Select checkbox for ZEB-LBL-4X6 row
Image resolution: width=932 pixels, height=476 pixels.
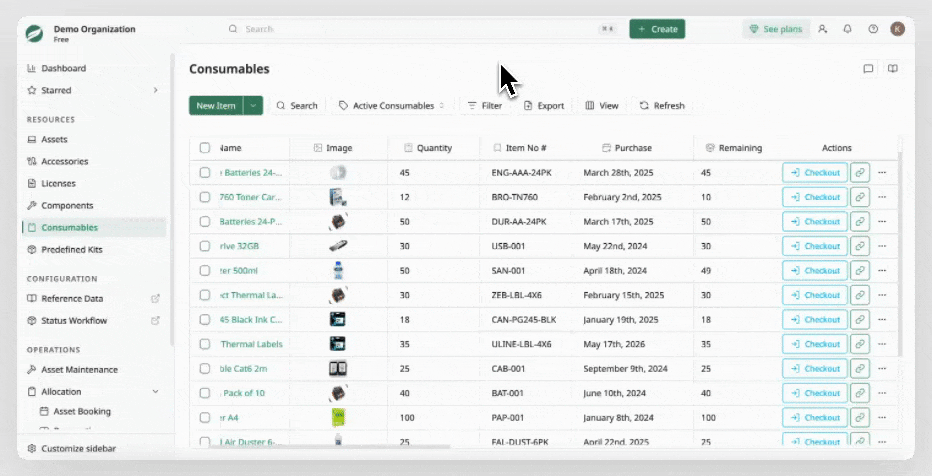[x=204, y=295]
